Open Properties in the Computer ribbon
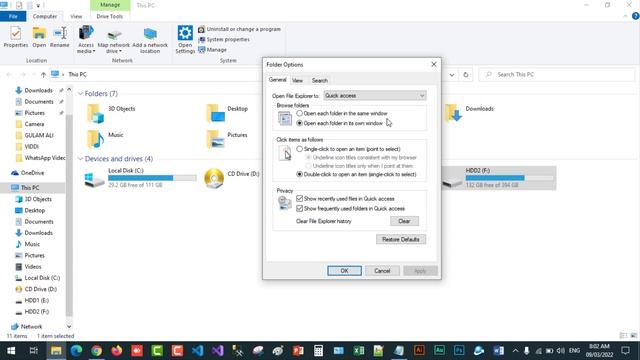This screenshot has width=640, height=360. tap(16, 37)
